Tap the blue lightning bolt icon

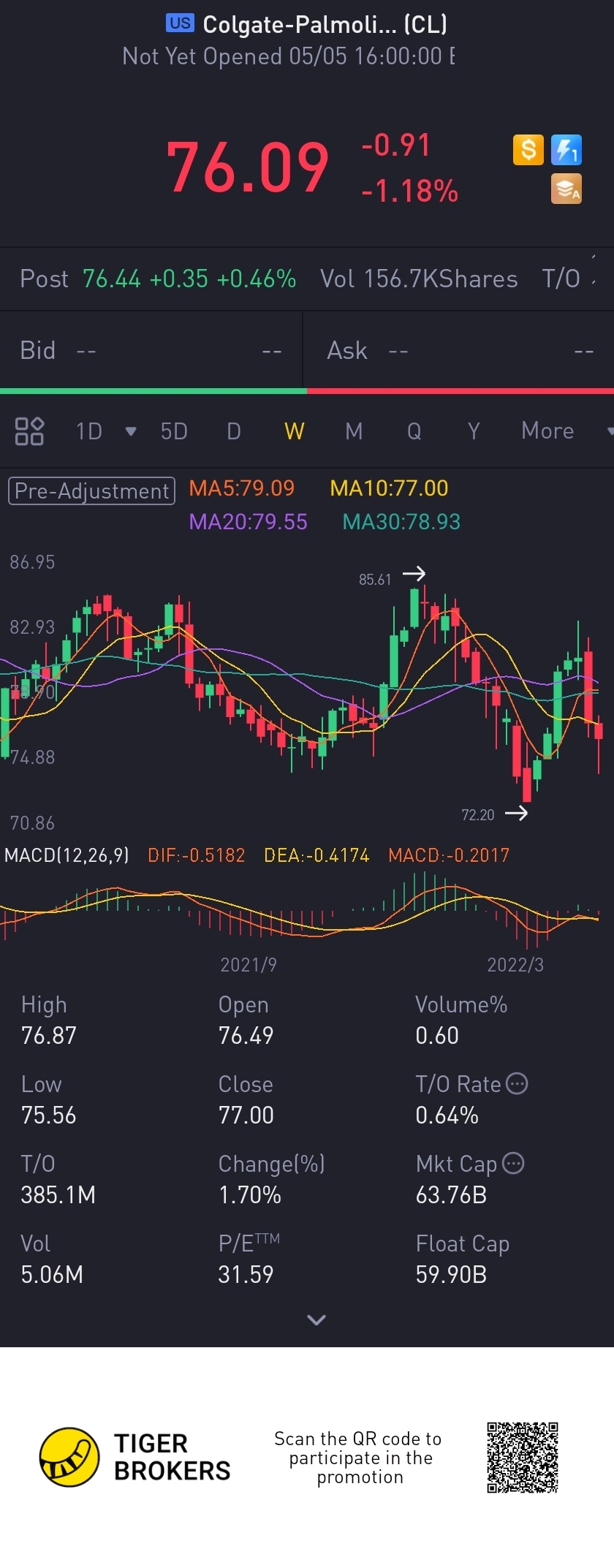pyautogui.click(x=566, y=151)
